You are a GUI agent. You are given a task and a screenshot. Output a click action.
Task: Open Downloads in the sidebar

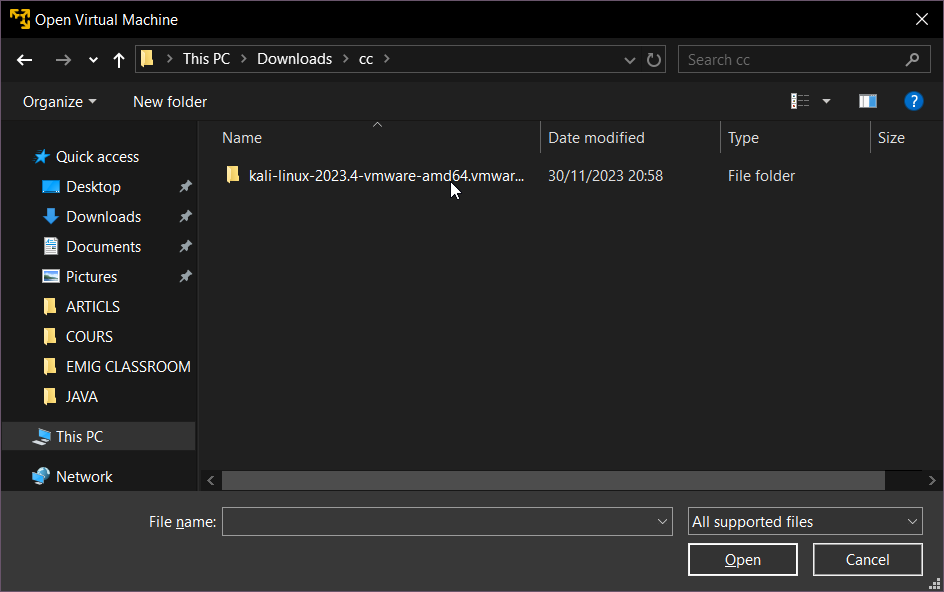click(x=104, y=217)
